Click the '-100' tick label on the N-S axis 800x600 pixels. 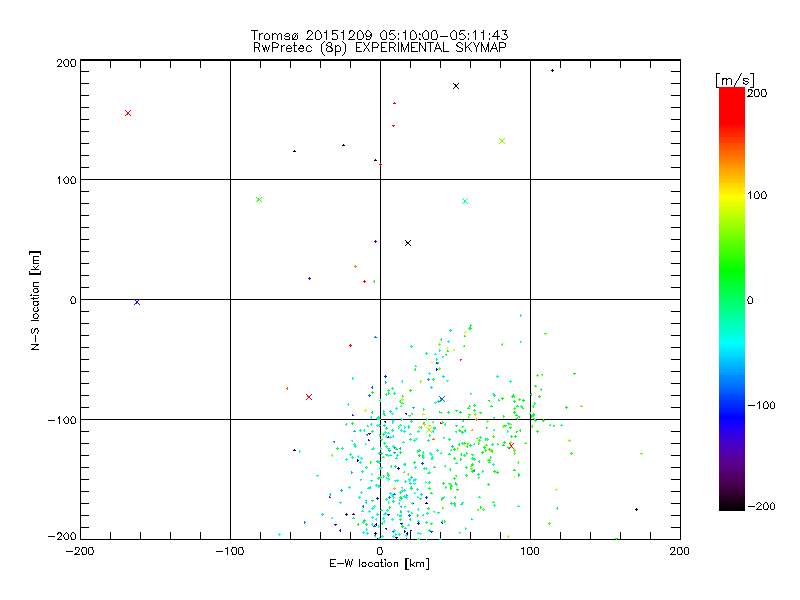(x=62, y=420)
